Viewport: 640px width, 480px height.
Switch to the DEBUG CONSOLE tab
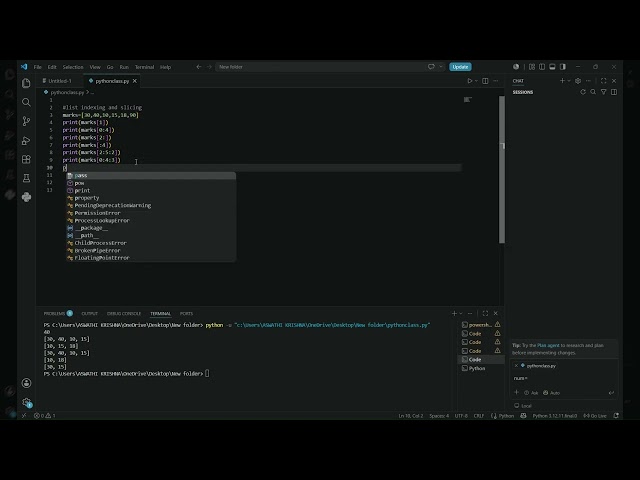[124, 313]
